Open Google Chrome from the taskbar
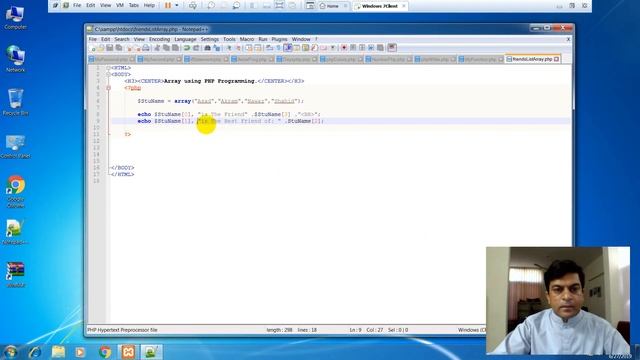The image size is (640, 360). 105,352
